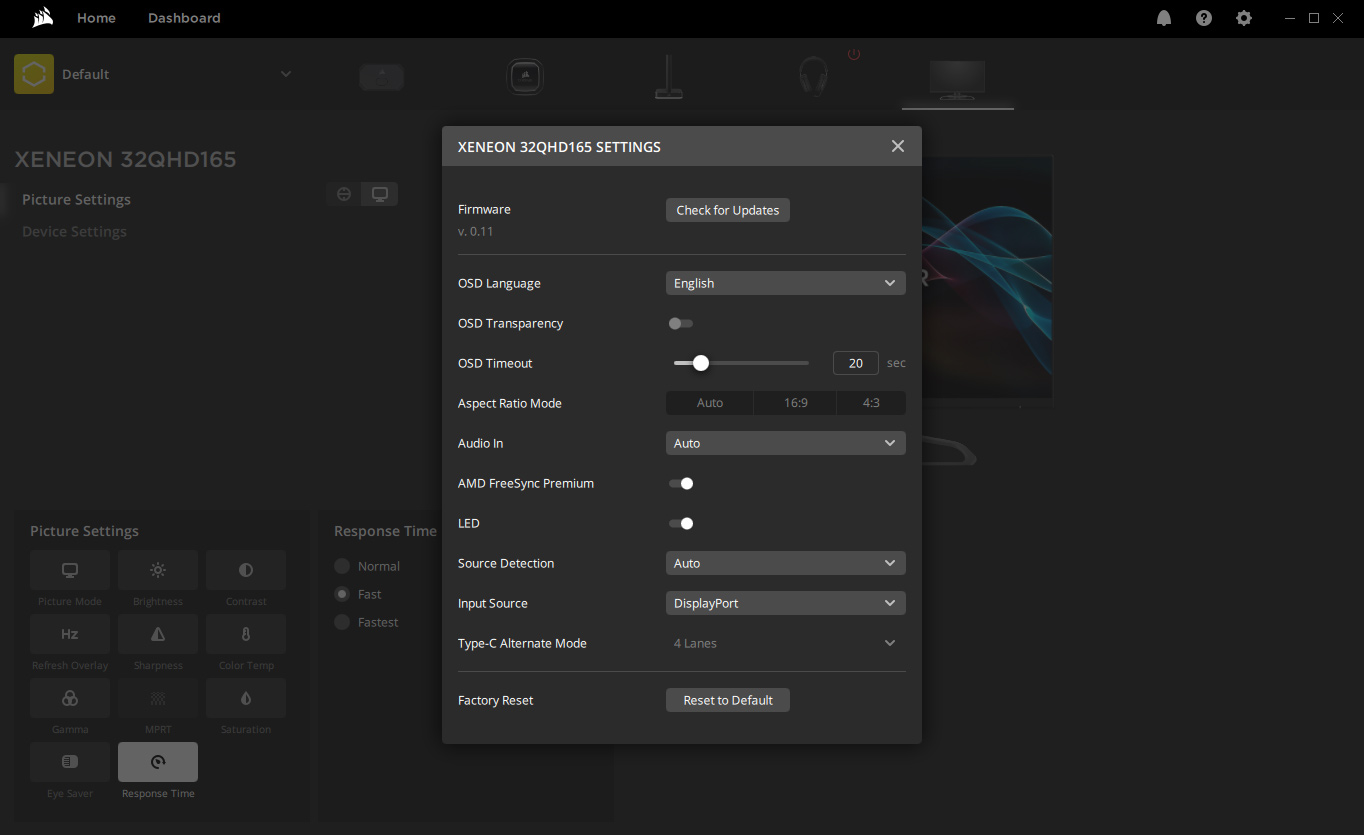Select the Gamma setting tile
1364x835 pixels.
click(x=70, y=698)
